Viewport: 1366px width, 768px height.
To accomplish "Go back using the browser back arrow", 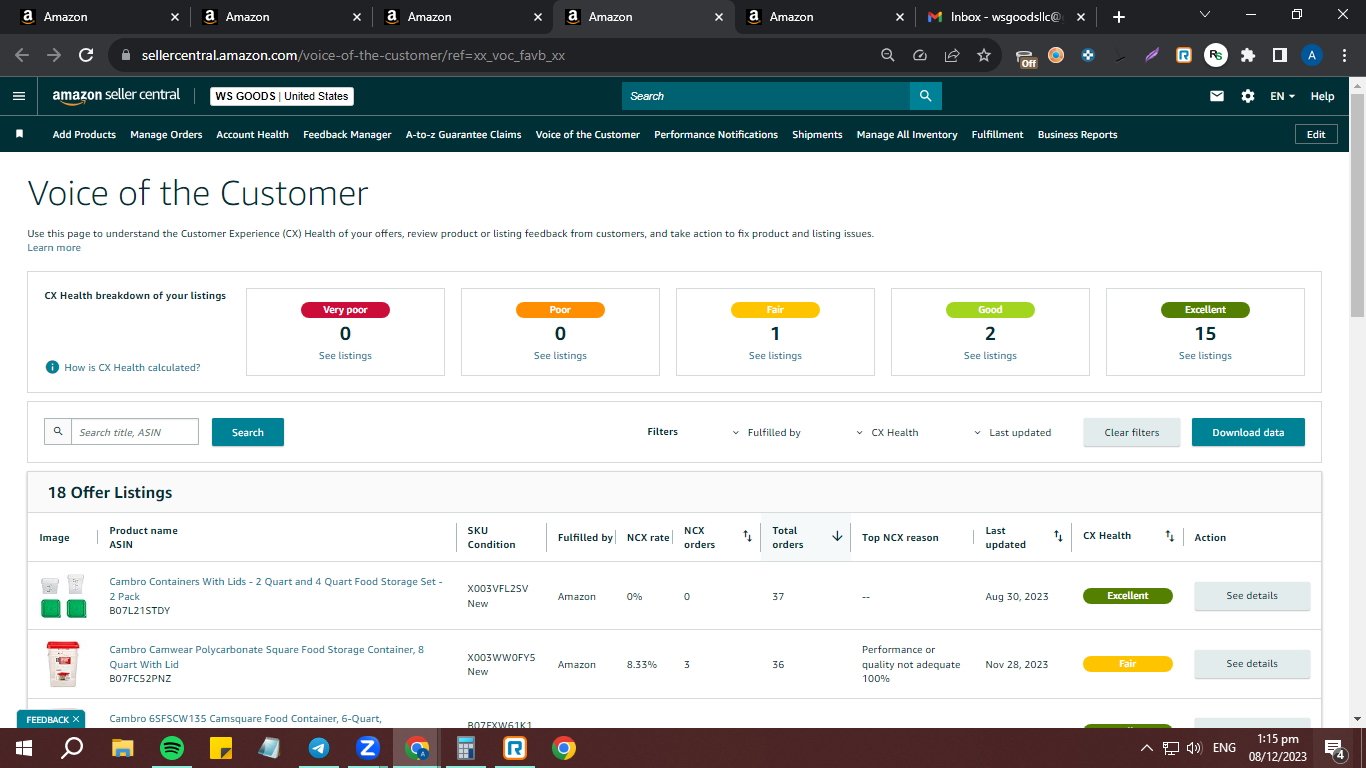I will point(22,55).
